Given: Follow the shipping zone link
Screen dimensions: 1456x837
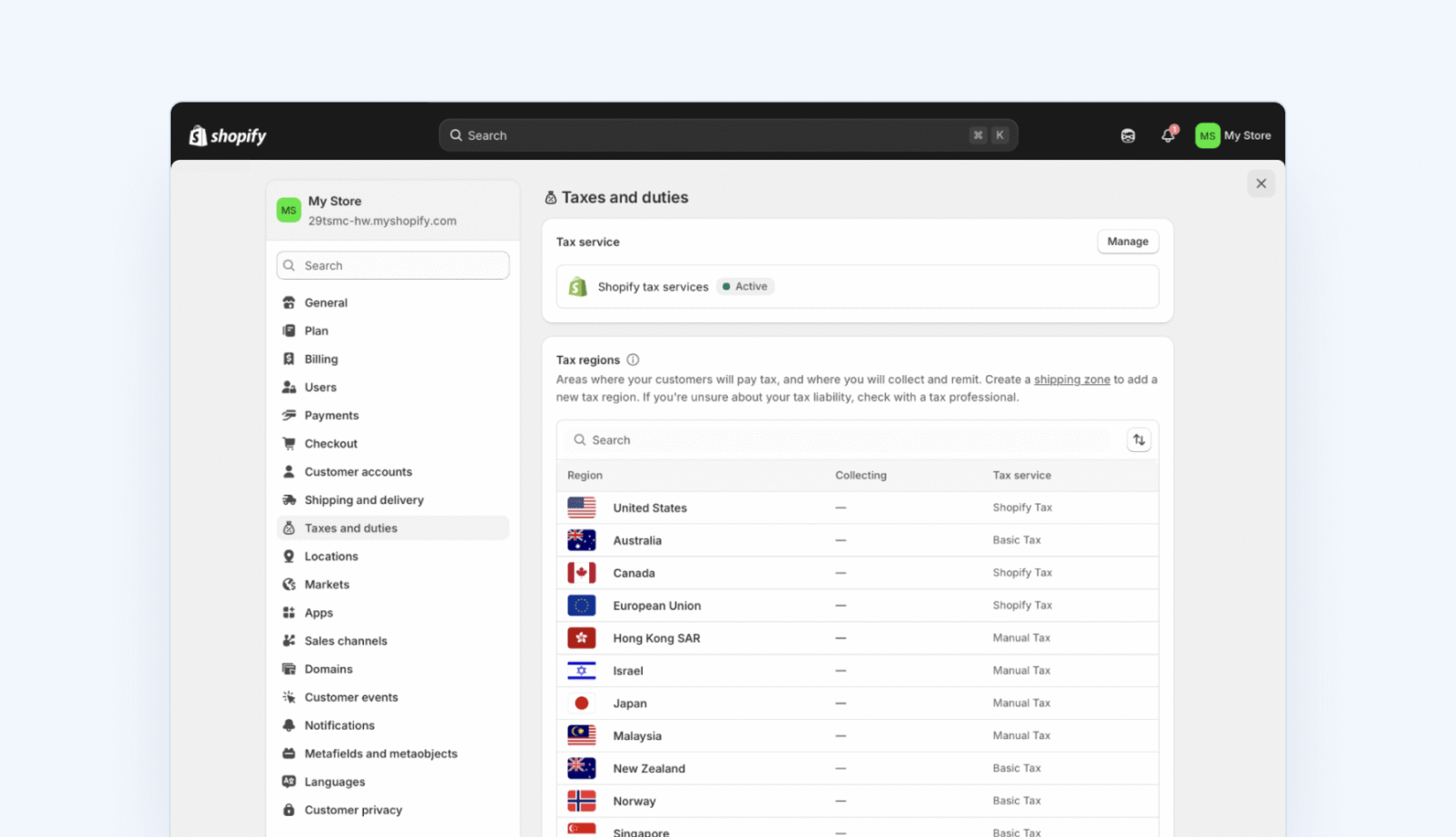Looking at the screenshot, I should click(x=1071, y=379).
